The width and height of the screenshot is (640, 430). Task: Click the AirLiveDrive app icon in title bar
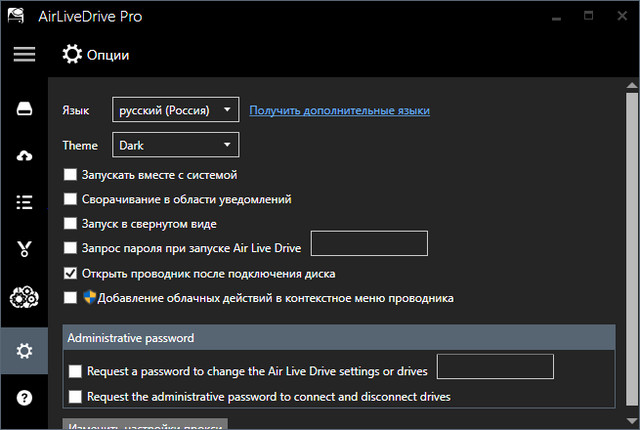point(16,16)
